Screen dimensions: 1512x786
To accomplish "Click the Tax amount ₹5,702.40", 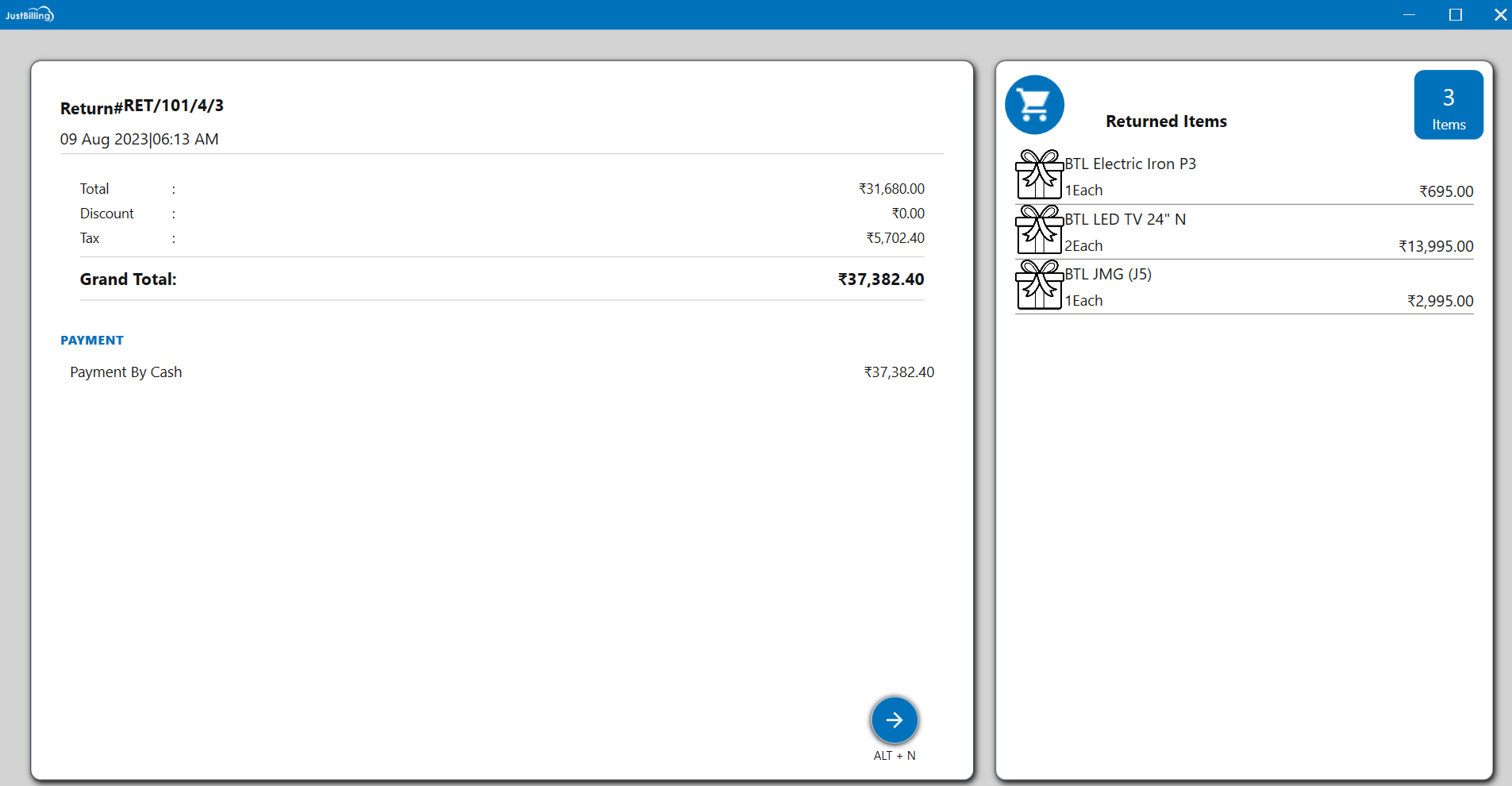I will (895, 238).
